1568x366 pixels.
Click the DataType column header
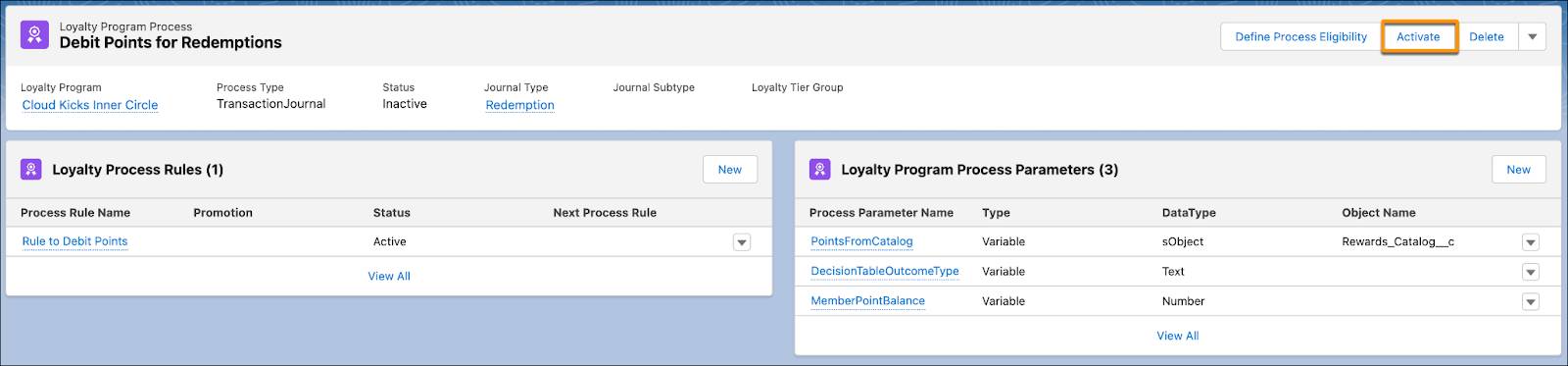click(1189, 213)
